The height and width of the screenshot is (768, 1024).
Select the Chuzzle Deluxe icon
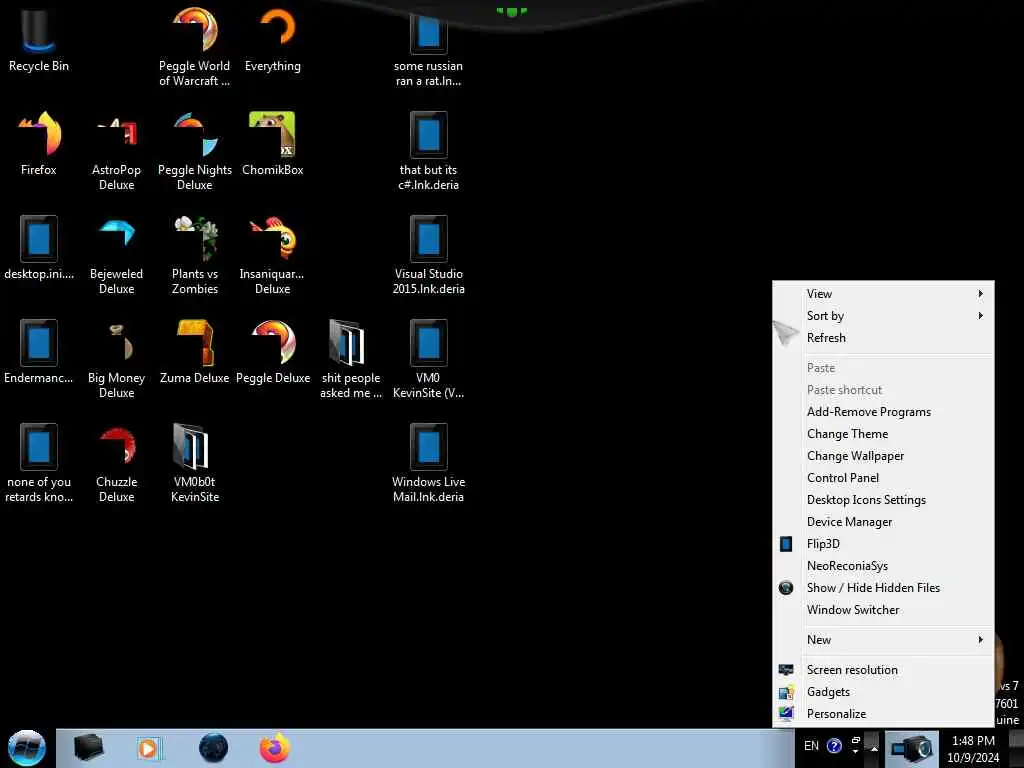coord(116,463)
